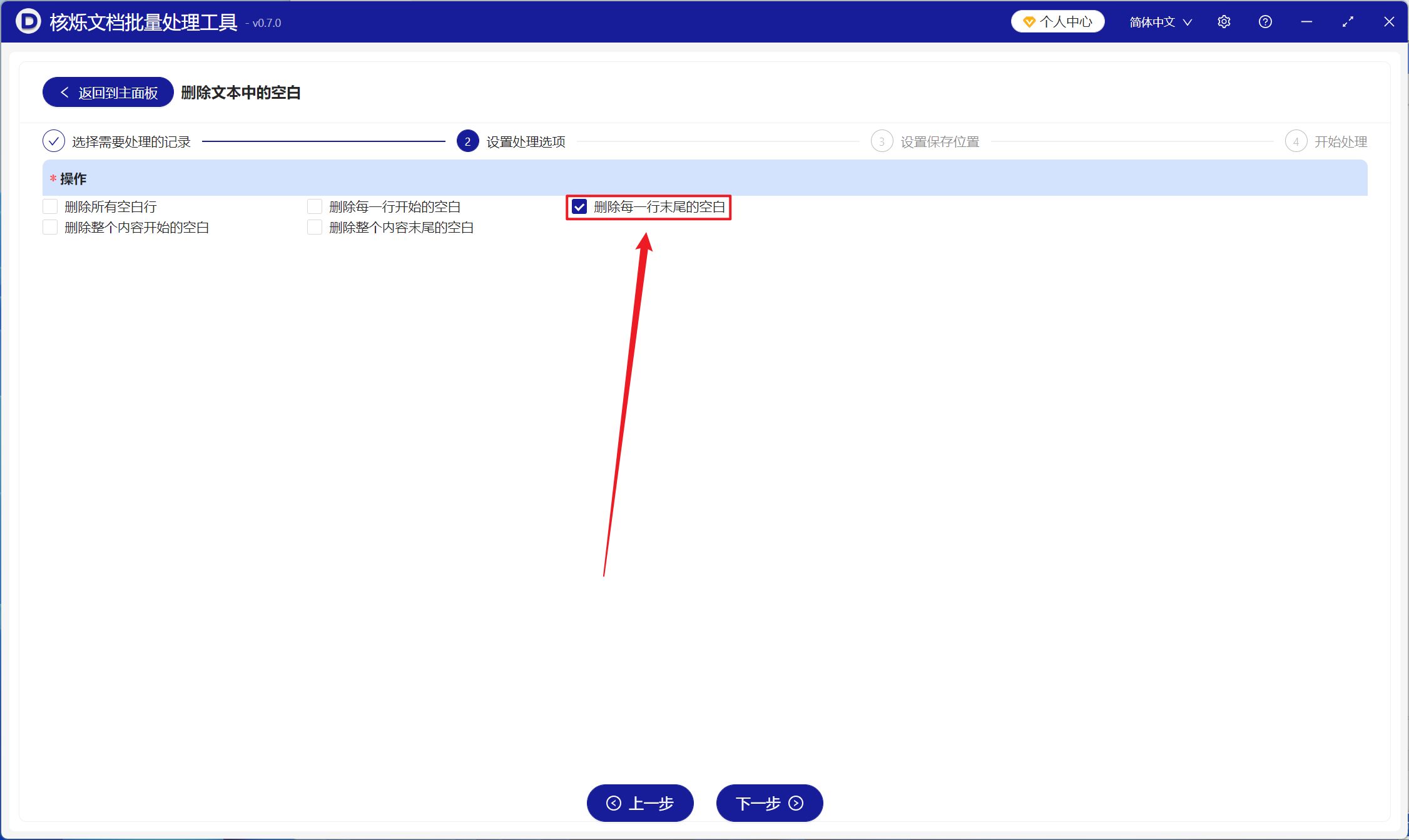Enable 删除每一行开始的空白 checkbox
Image resolution: width=1409 pixels, height=840 pixels.
(315, 207)
